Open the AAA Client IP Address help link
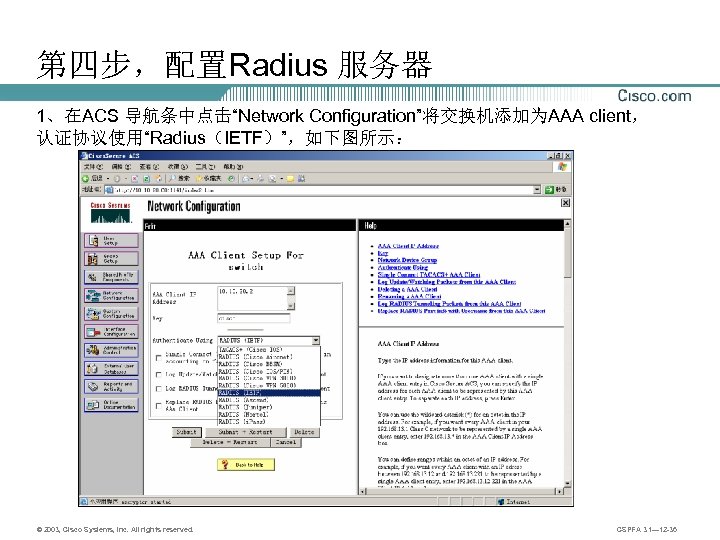The height and width of the screenshot is (540, 720). click(x=408, y=246)
